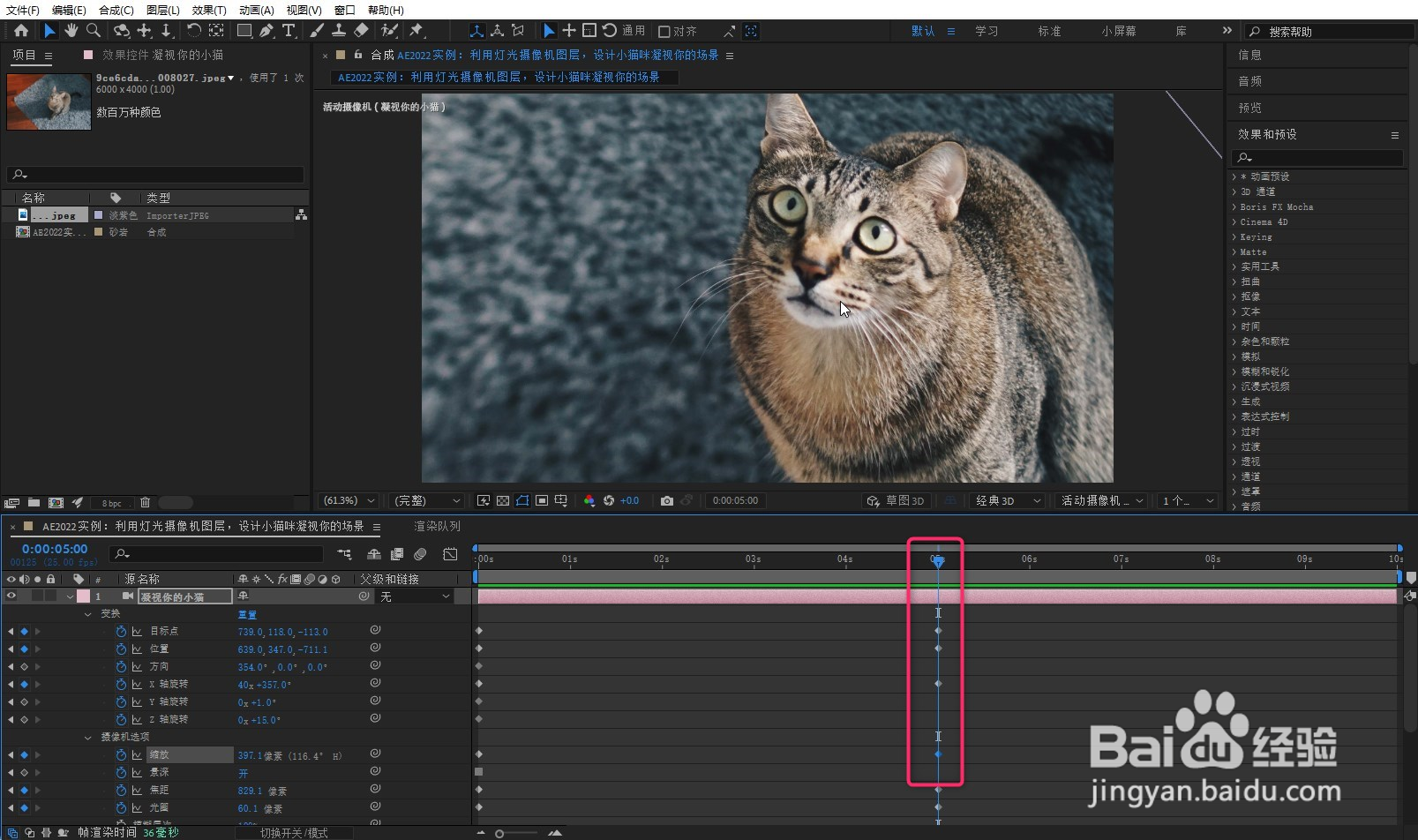
Task: Click the 0:00:05:00 current time display in timeline
Action: (55, 549)
